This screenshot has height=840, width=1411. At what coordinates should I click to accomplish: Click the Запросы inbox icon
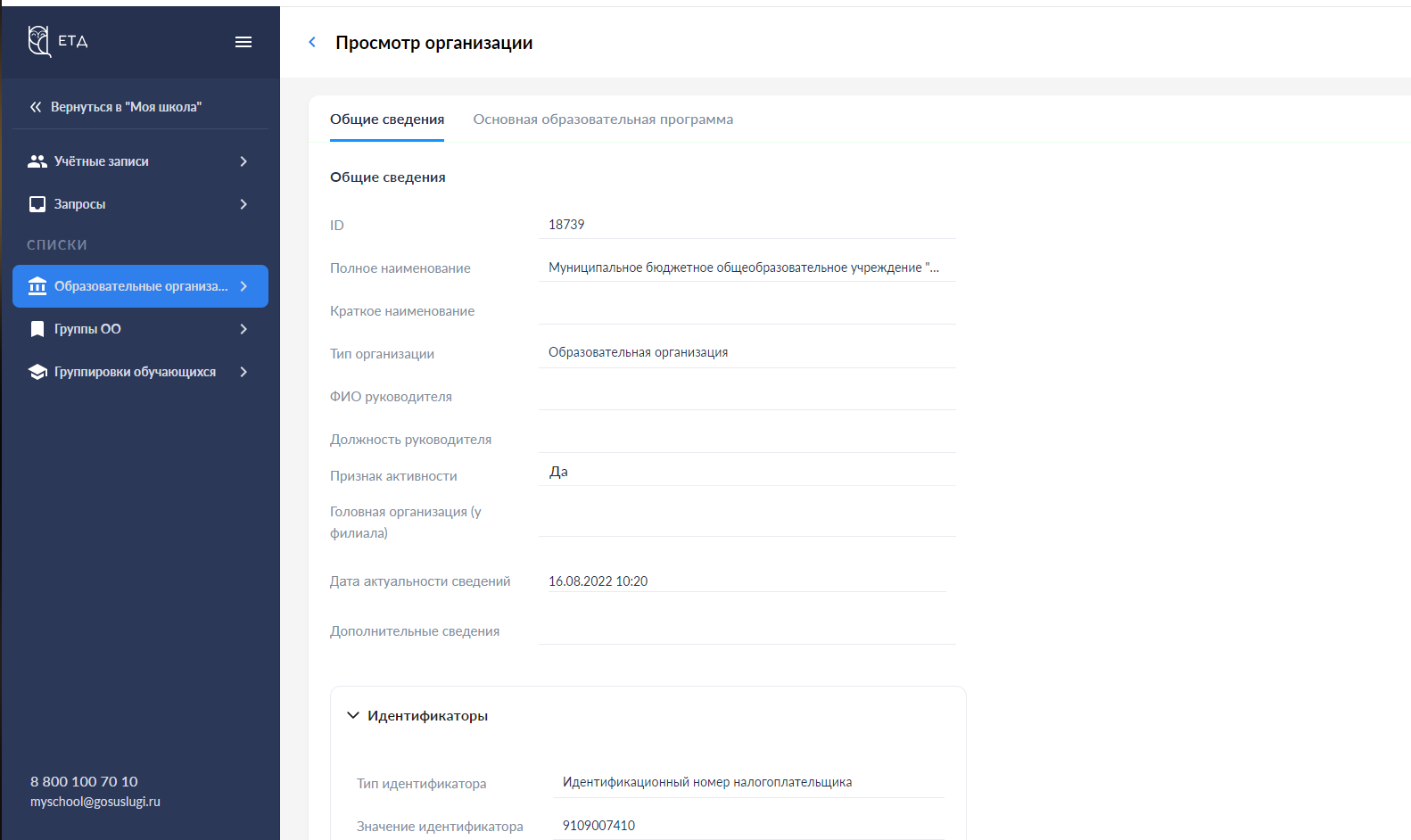pyautogui.click(x=37, y=204)
